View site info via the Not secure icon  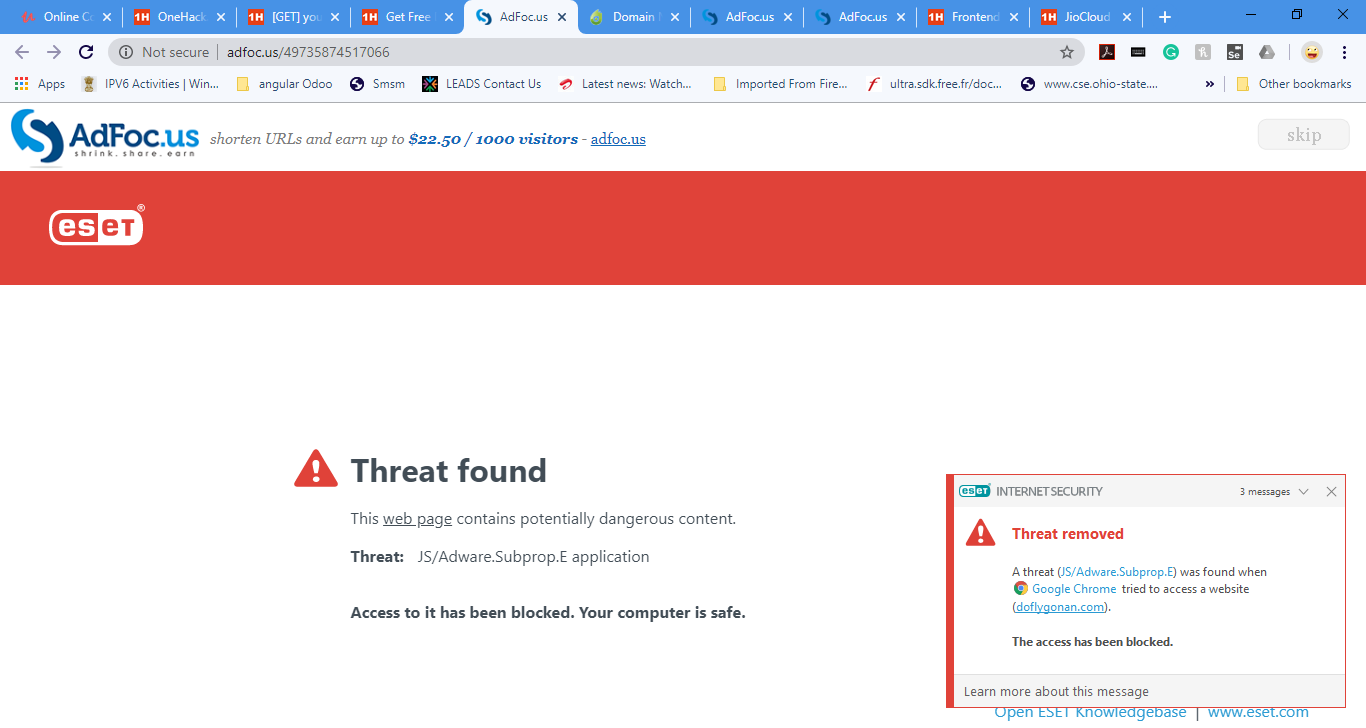(x=127, y=52)
